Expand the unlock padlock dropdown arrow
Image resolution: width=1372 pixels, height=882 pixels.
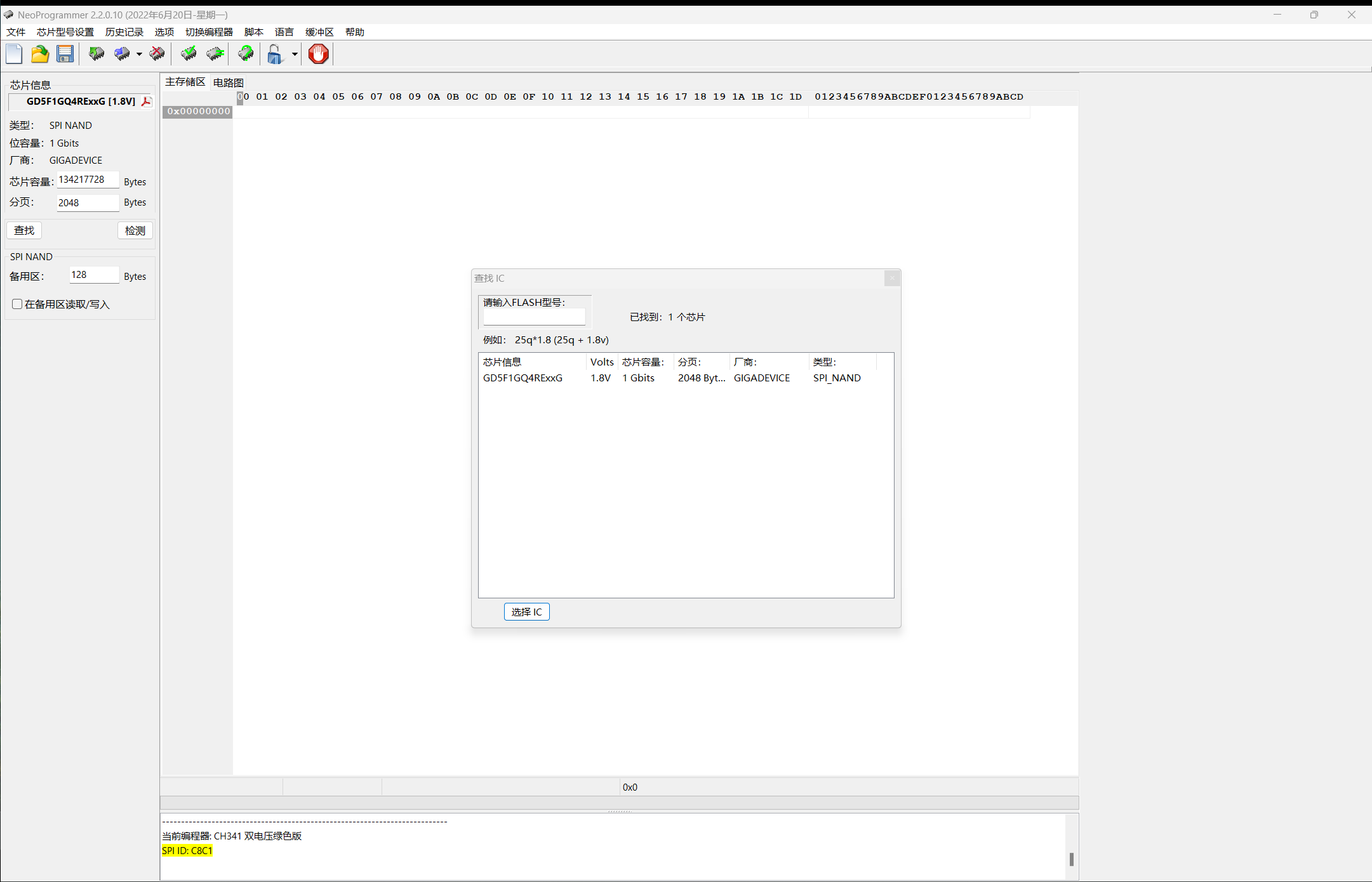(x=295, y=55)
